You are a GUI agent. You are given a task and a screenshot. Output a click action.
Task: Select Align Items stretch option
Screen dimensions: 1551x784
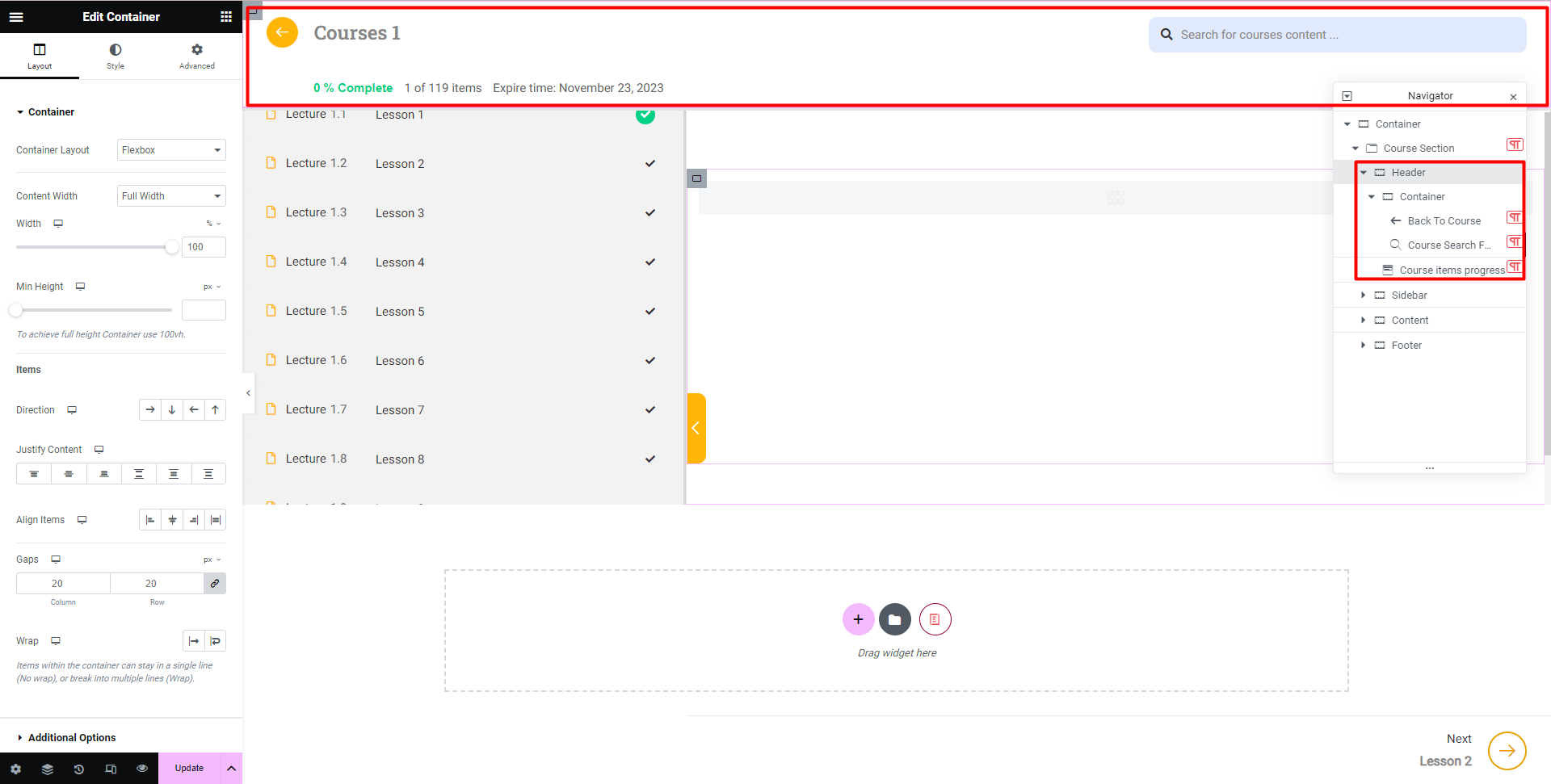click(x=216, y=521)
